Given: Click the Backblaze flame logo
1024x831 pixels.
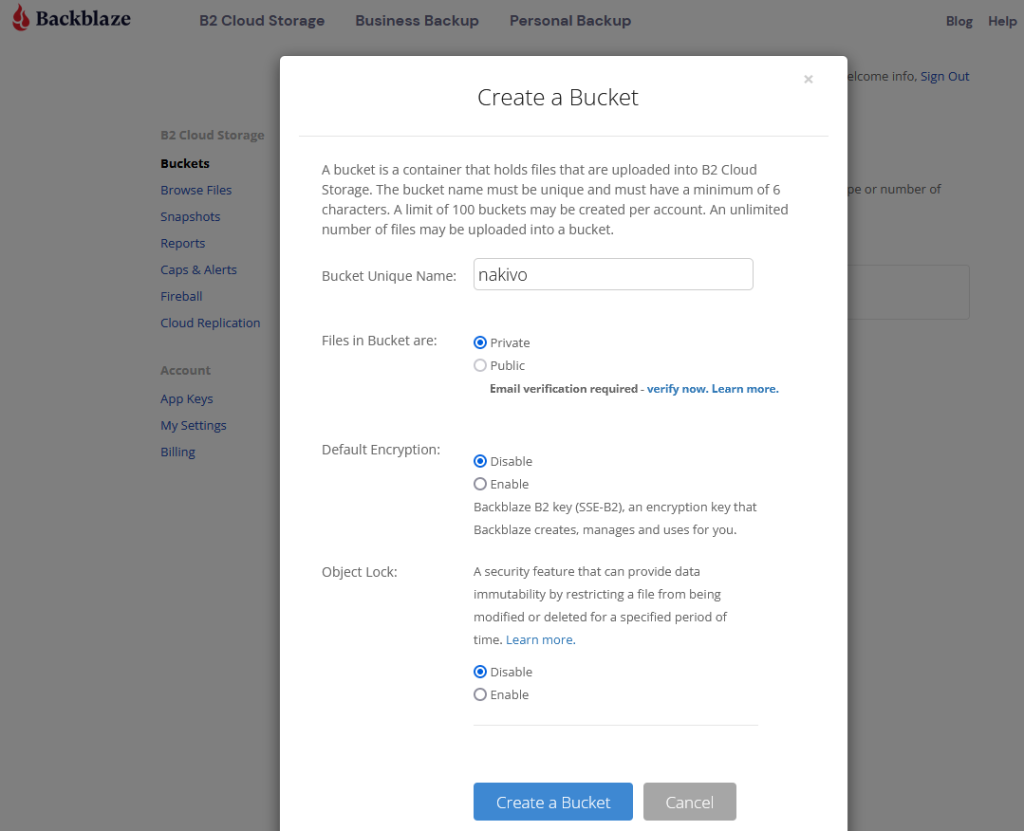Looking at the screenshot, I should pyautogui.click(x=21, y=18).
